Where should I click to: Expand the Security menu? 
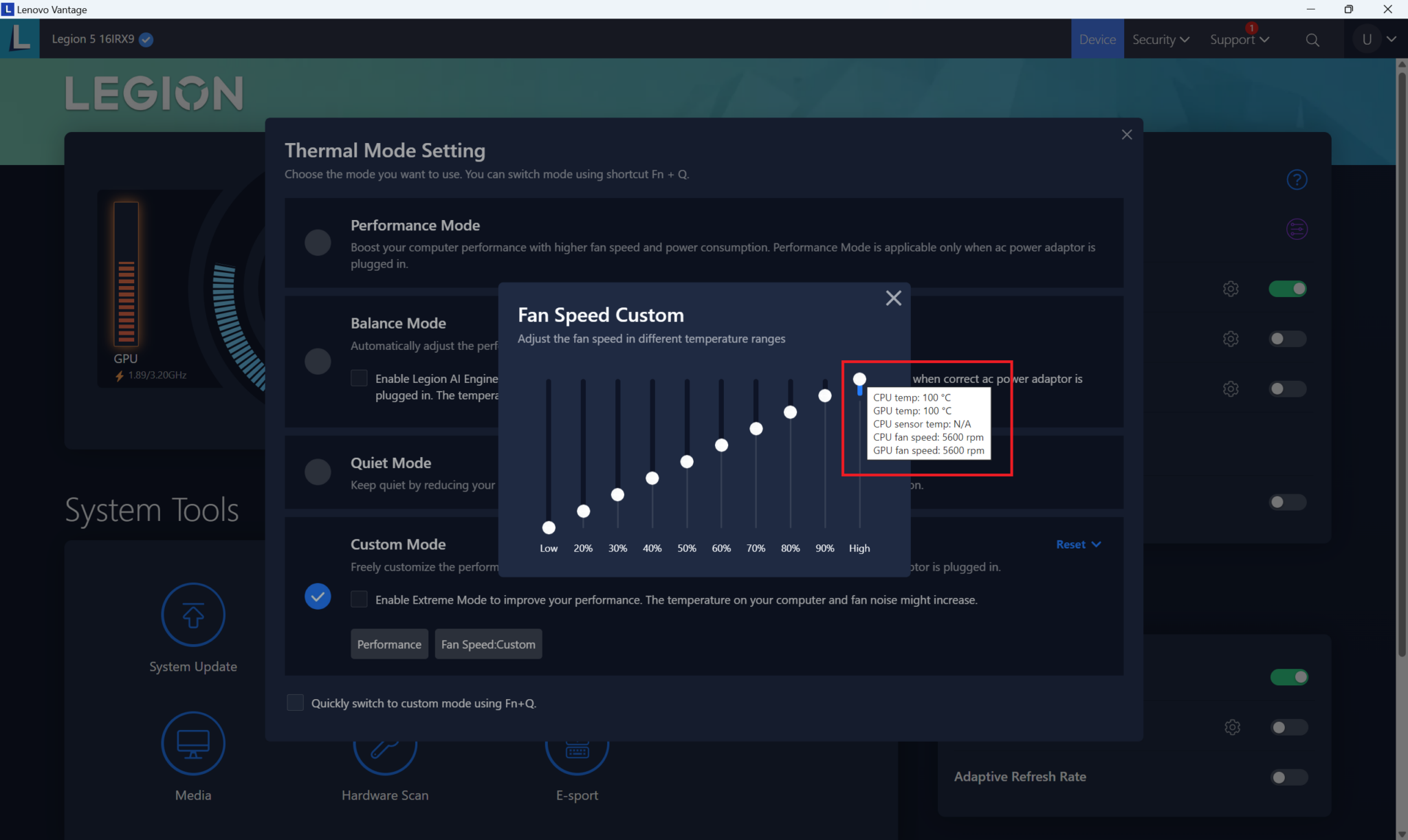[1160, 39]
